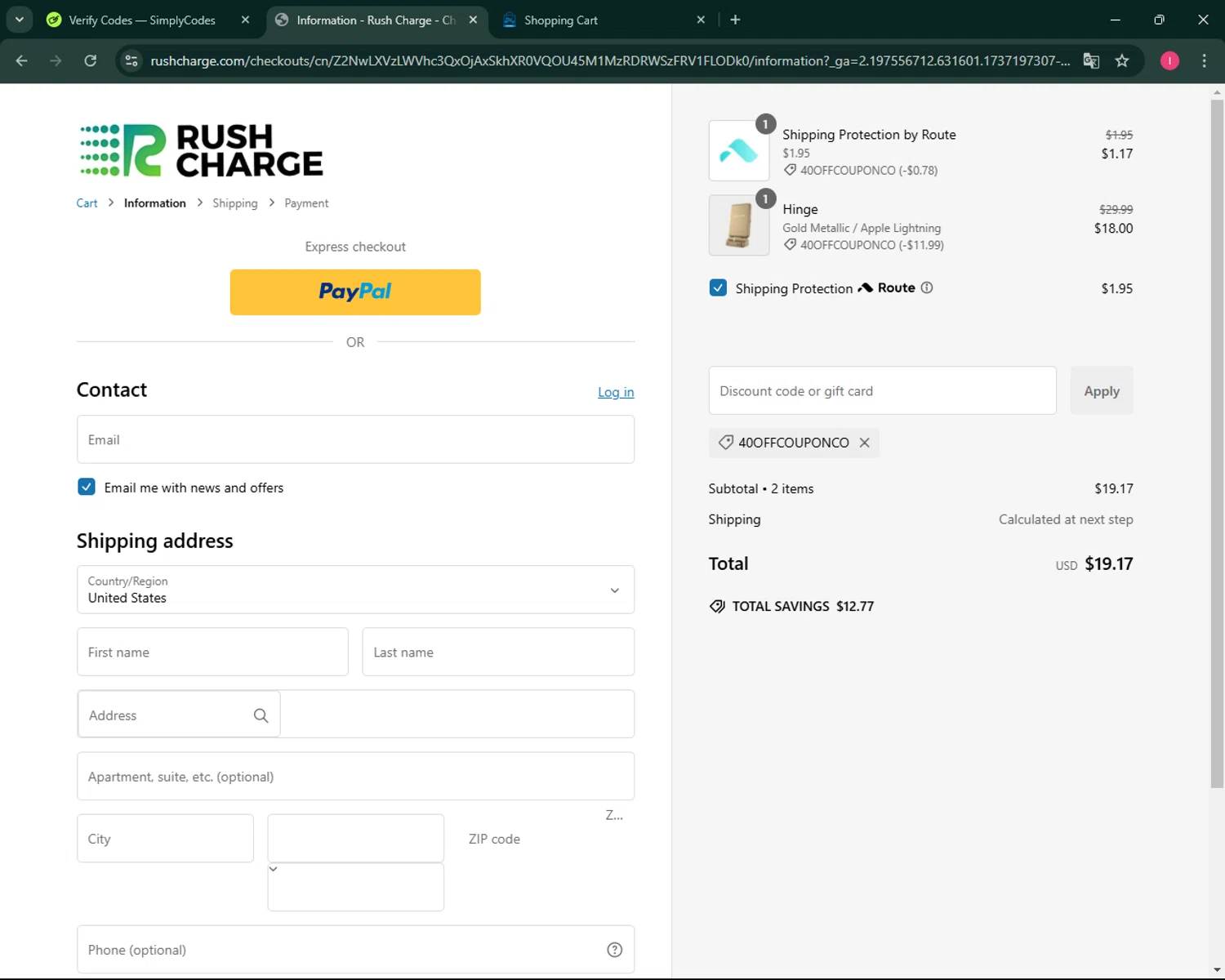Uncheck Email me with news and offers
The width and height of the screenshot is (1225, 980).
pyautogui.click(x=87, y=487)
